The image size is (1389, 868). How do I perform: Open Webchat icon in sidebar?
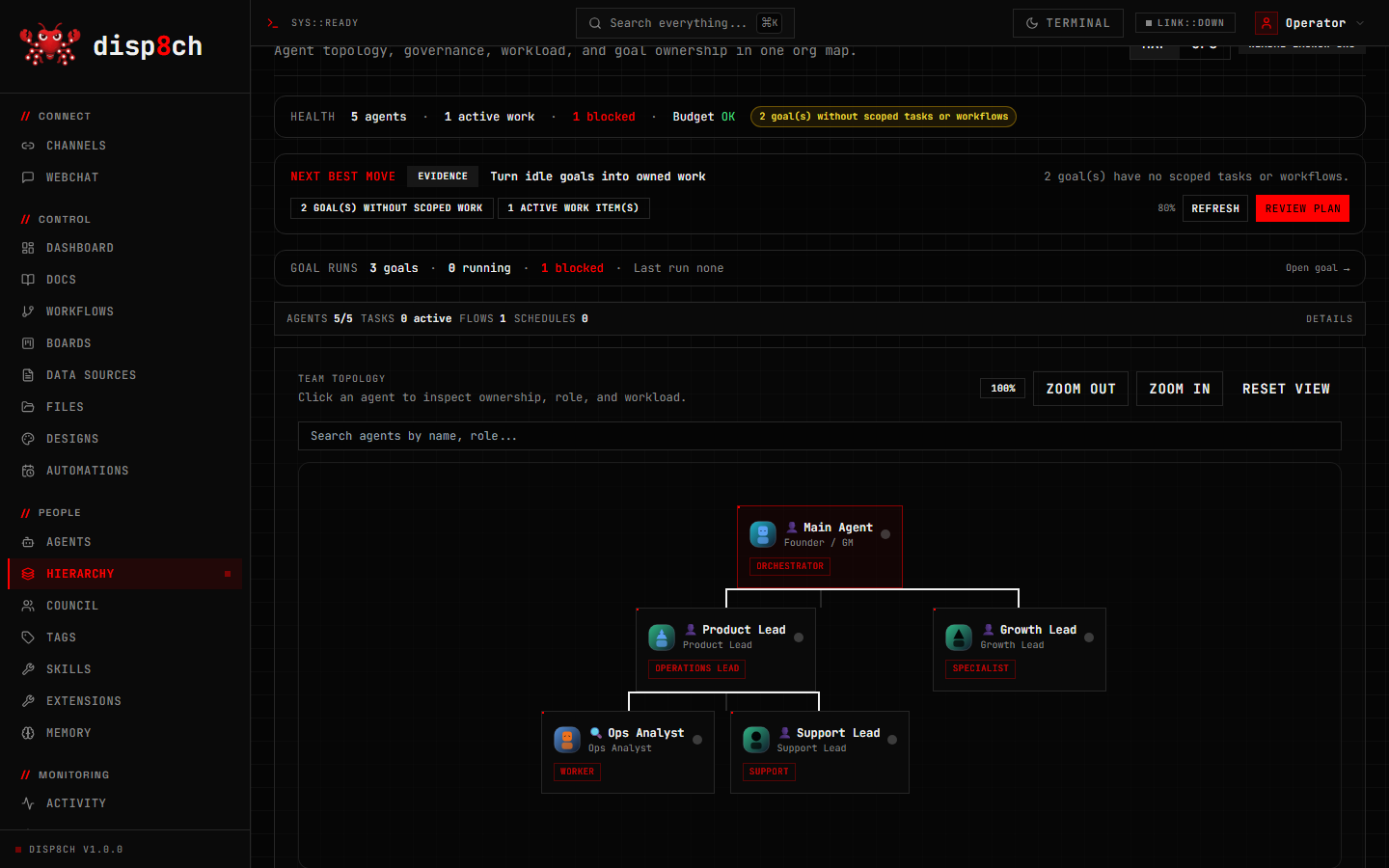click(x=28, y=177)
